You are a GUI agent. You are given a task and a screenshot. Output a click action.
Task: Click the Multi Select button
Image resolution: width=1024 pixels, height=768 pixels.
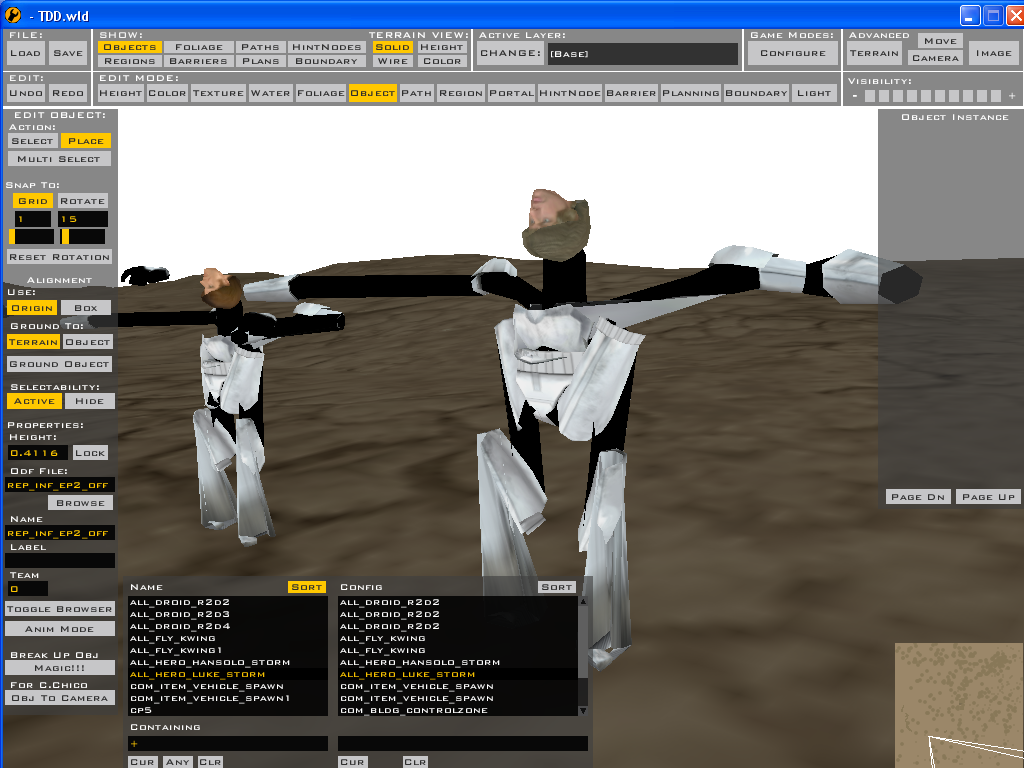tap(59, 159)
